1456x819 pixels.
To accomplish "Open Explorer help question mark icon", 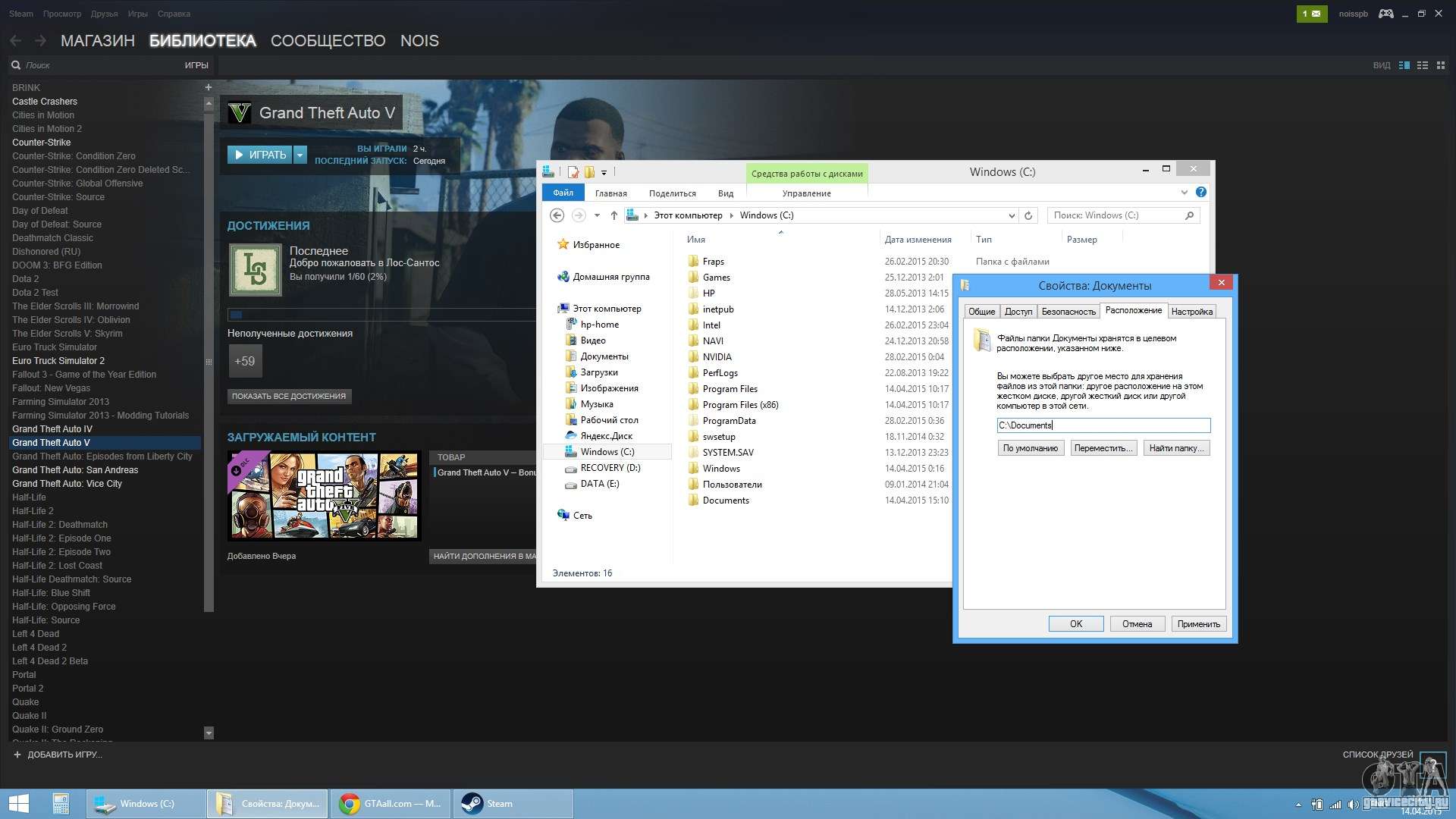I will (x=1201, y=193).
